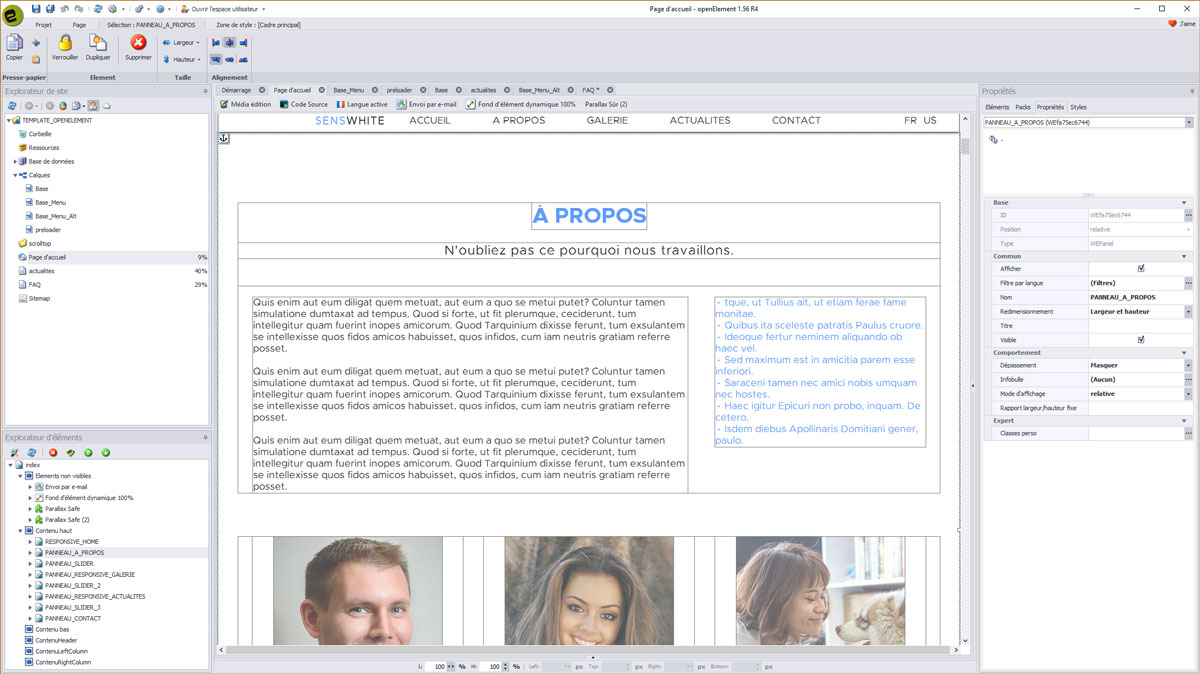Collapse the Comportement property section

point(1183,353)
